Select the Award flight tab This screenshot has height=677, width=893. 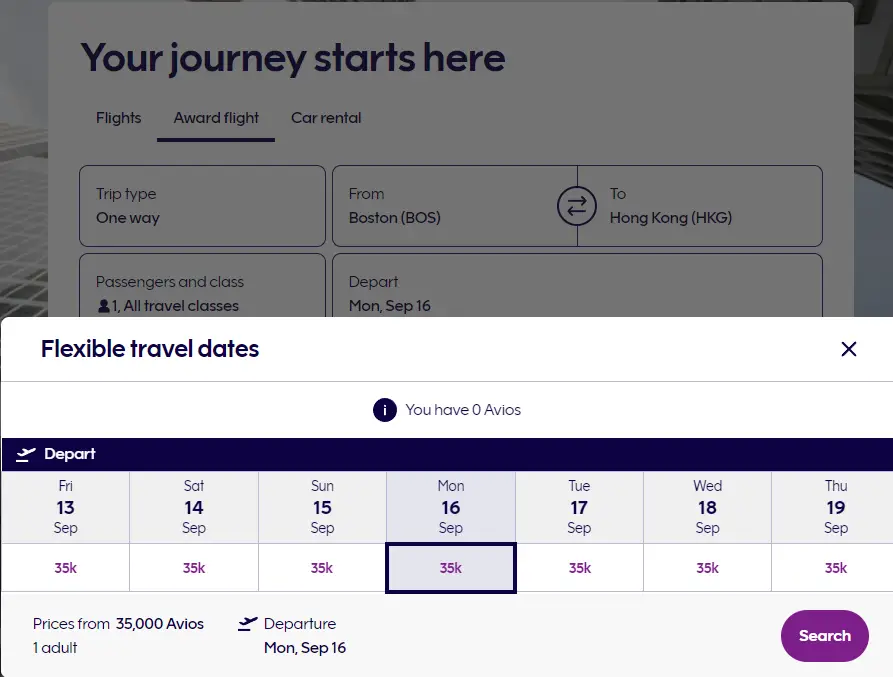click(x=216, y=118)
